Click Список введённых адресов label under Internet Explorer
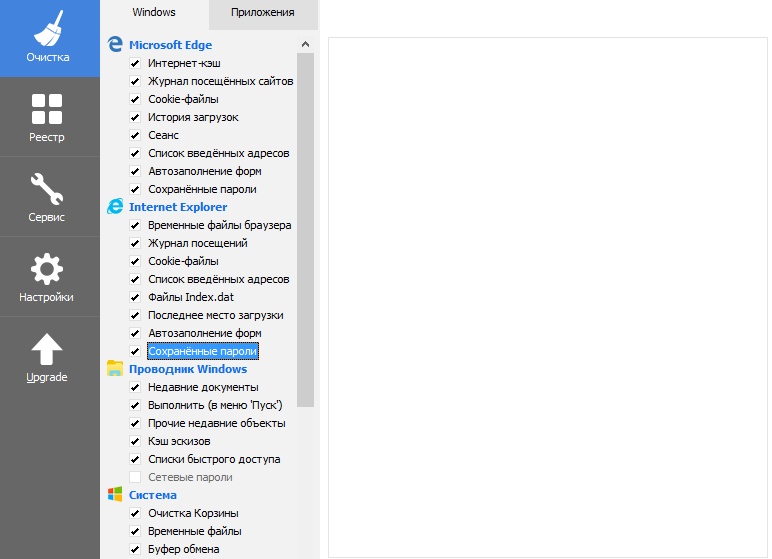Image resolution: width=772 pixels, height=559 pixels. (x=219, y=279)
